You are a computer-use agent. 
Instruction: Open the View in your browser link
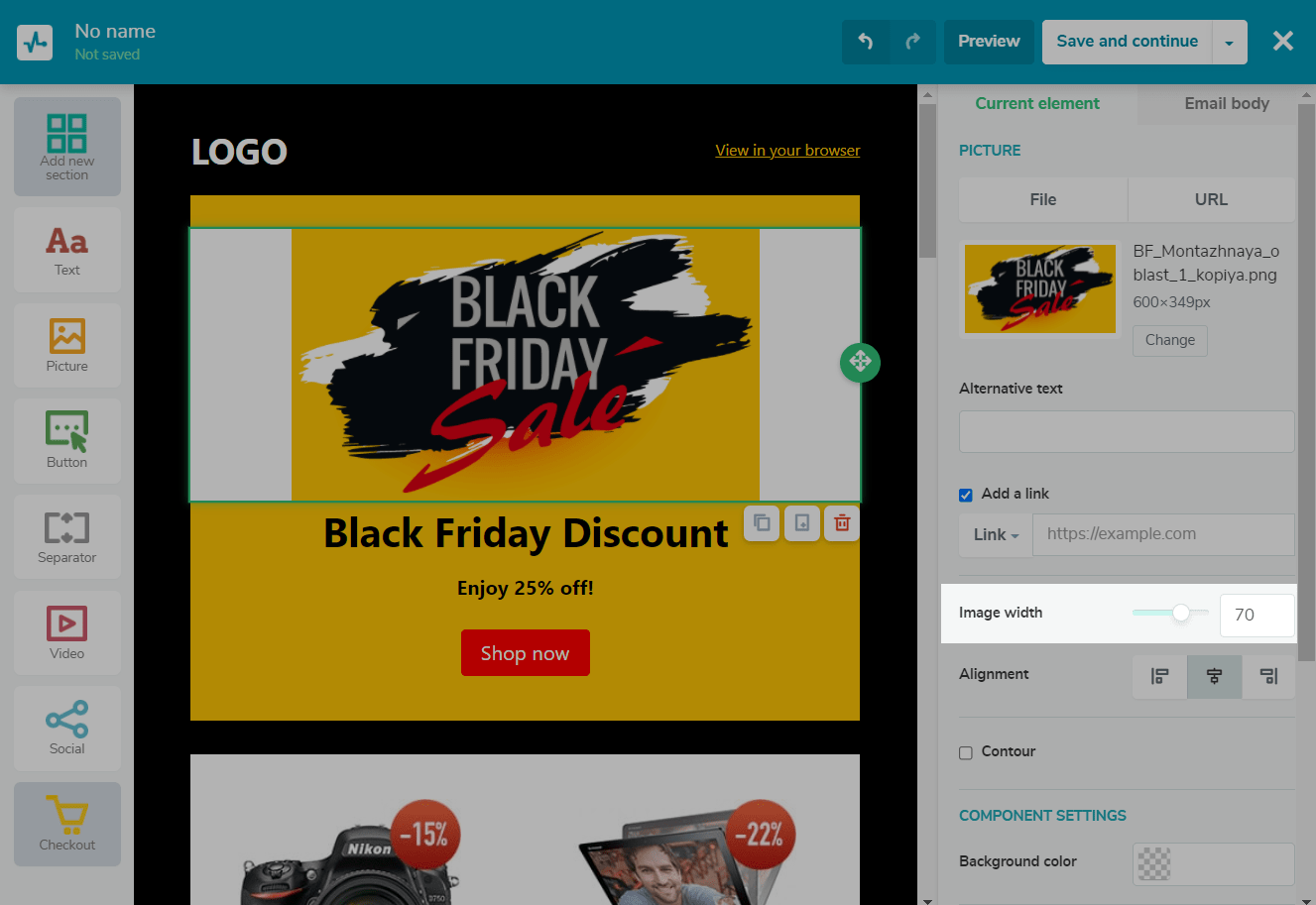[787, 151]
